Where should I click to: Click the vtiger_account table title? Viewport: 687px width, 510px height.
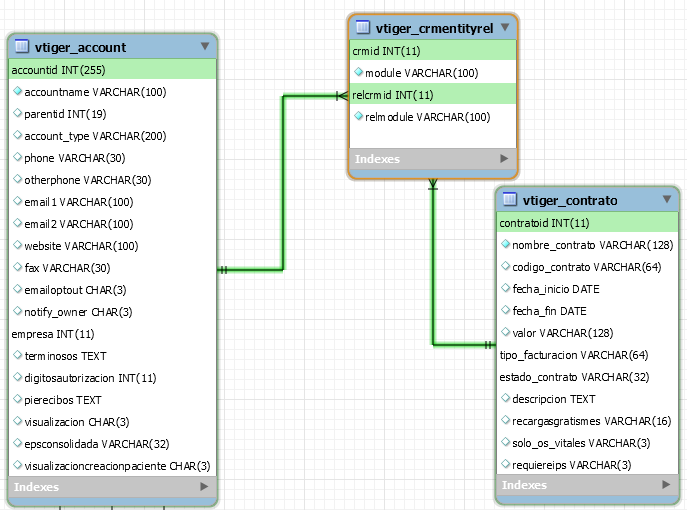[x=80, y=47]
